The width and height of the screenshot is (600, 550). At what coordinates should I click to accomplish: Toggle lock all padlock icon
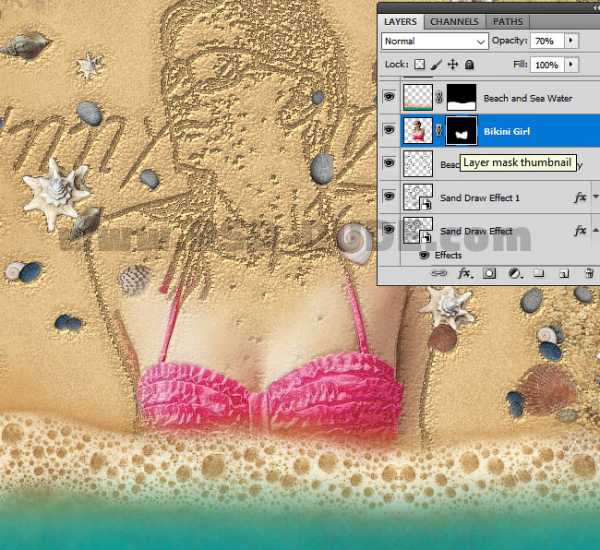[x=468, y=64]
